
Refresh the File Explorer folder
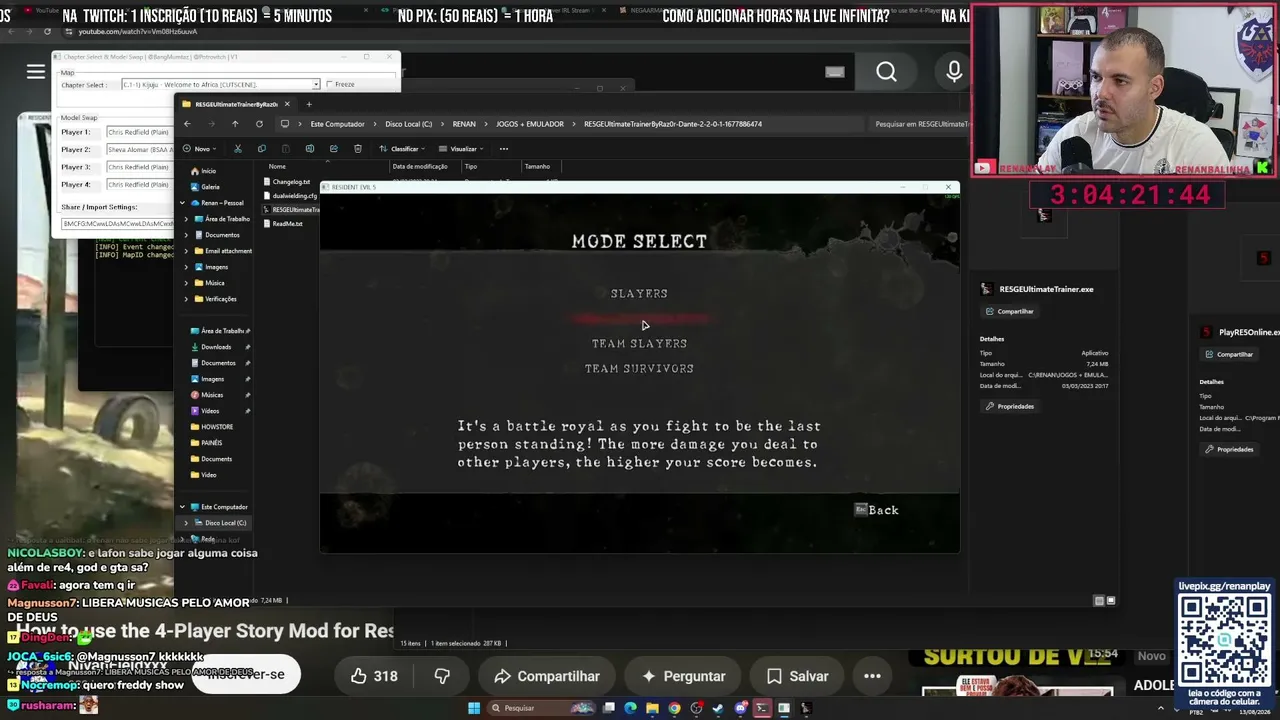coord(259,124)
